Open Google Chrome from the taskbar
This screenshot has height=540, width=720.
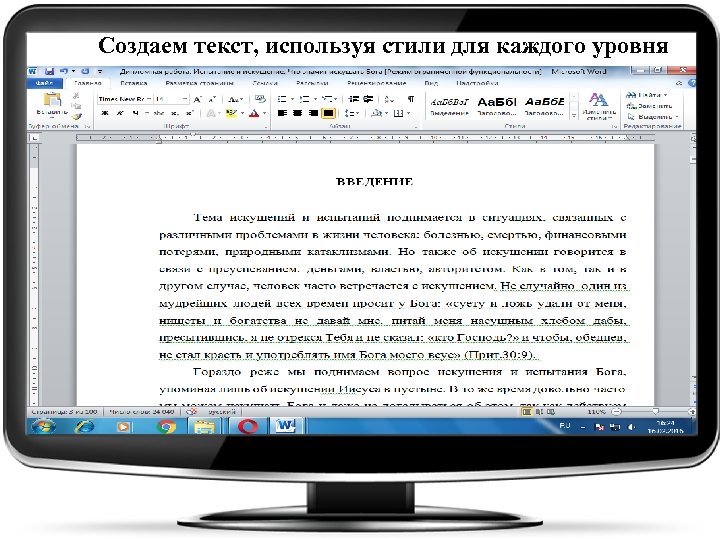[166, 427]
